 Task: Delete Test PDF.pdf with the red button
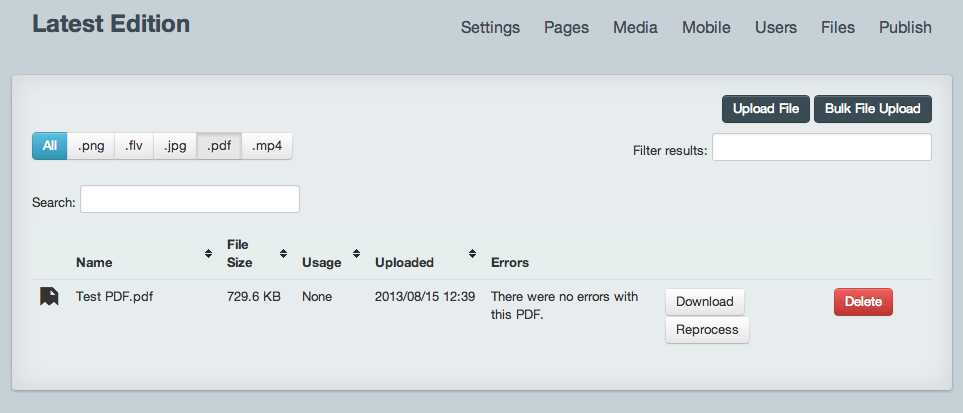[x=863, y=302]
